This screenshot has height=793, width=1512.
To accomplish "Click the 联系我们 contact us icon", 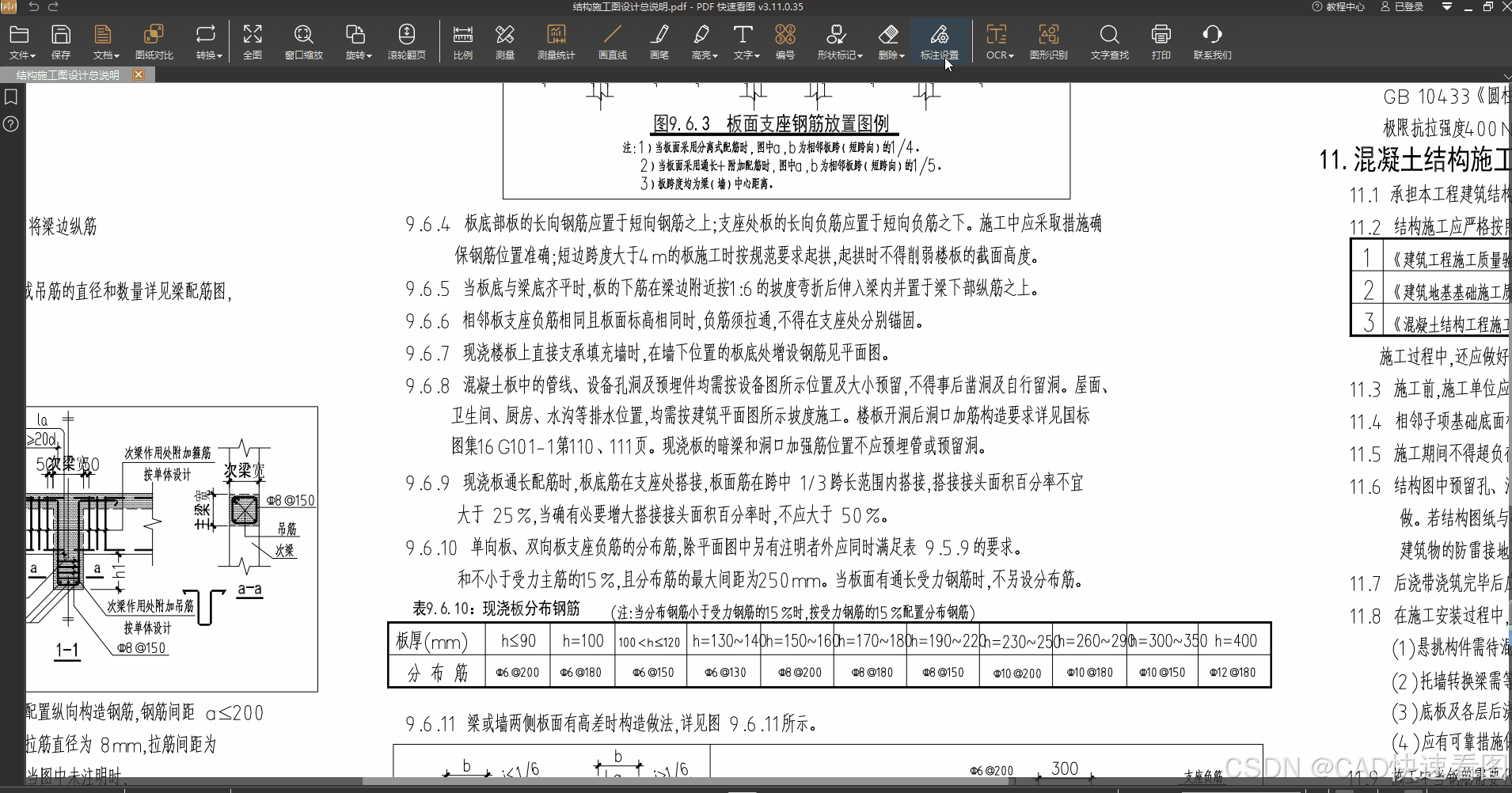I will [1213, 42].
